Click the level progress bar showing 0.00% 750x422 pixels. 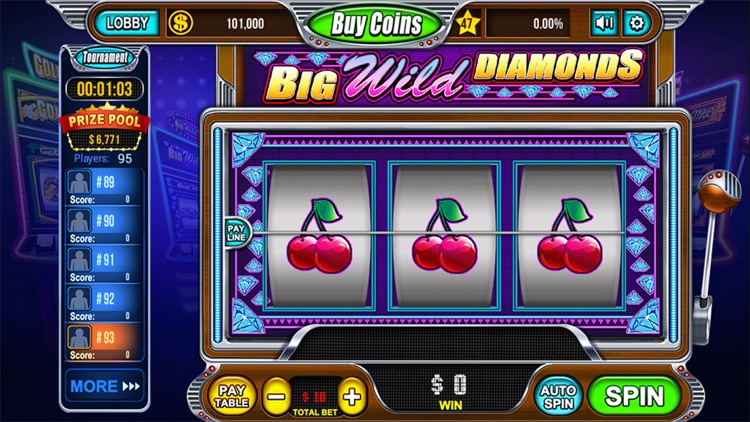pyautogui.click(x=528, y=23)
